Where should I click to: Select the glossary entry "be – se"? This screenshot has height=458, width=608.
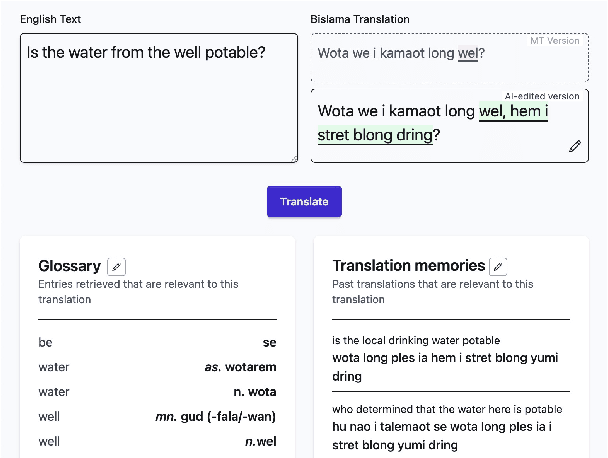(x=157, y=342)
